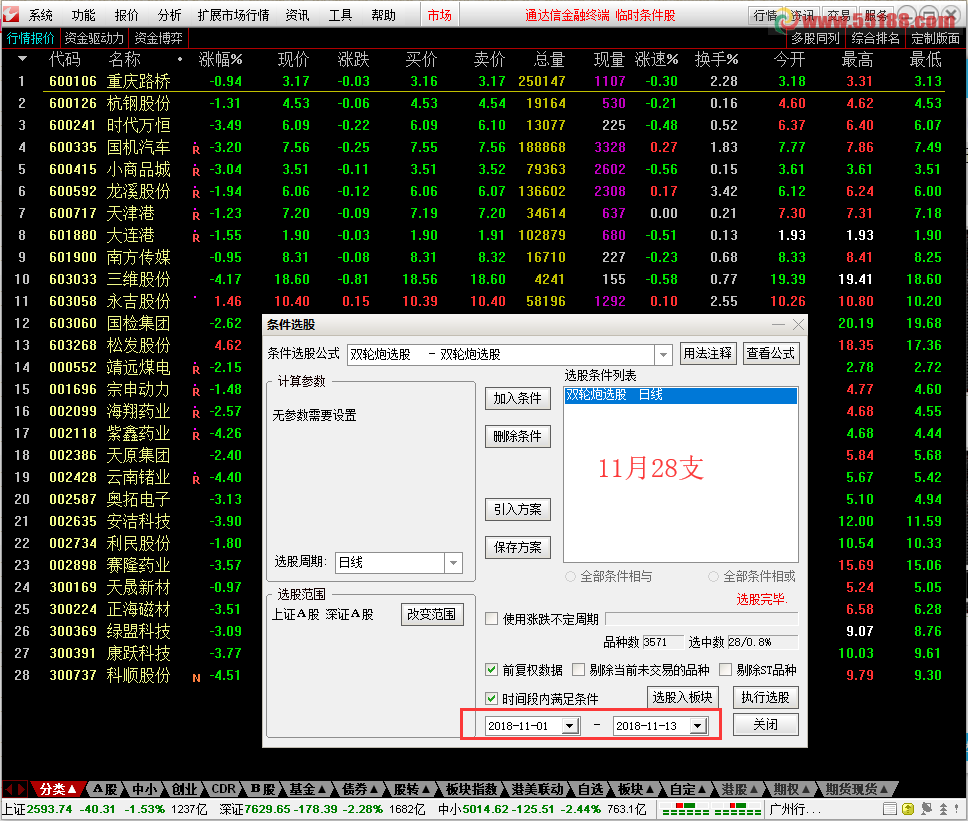The image size is (968, 821).
Task: Click the 执行选股 button
Action: coord(766,697)
